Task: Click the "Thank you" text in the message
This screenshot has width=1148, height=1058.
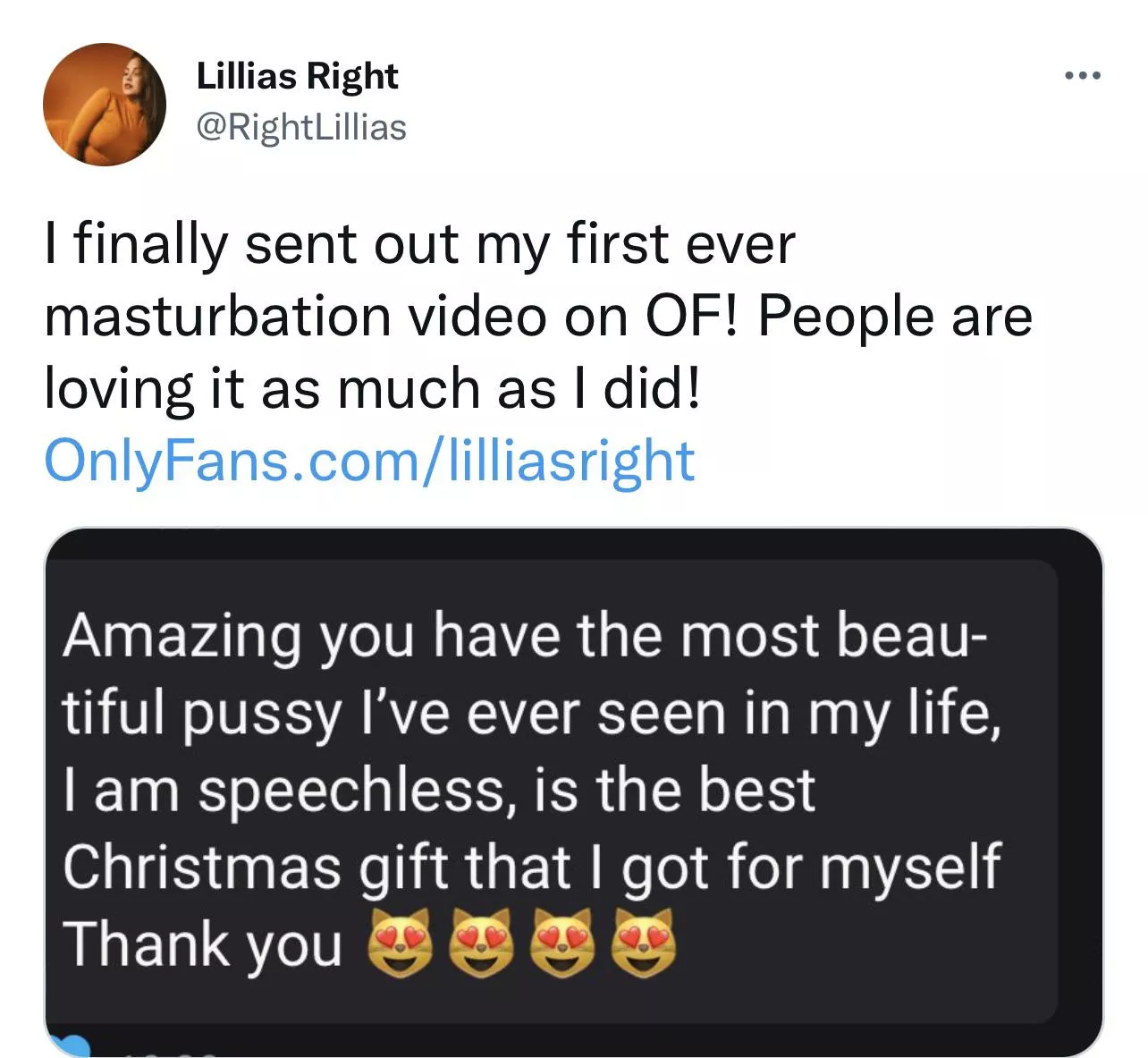Action: (203, 944)
